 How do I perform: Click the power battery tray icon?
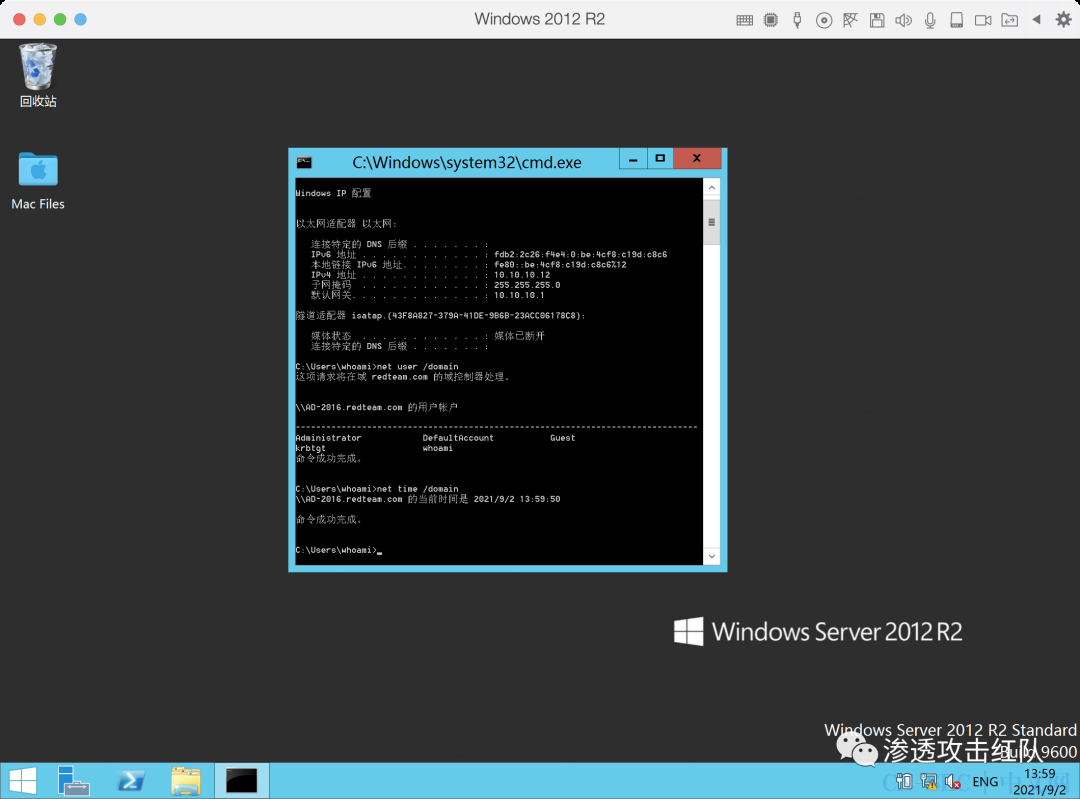(x=904, y=781)
